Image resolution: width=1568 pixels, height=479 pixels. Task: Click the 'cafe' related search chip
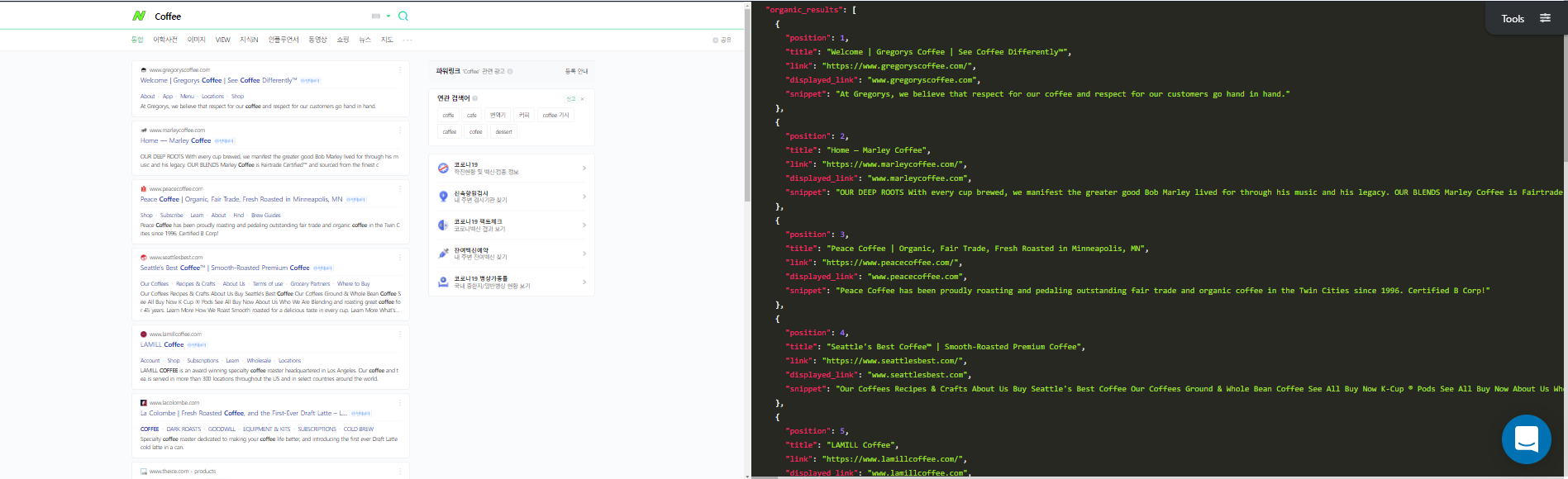click(472, 116)
